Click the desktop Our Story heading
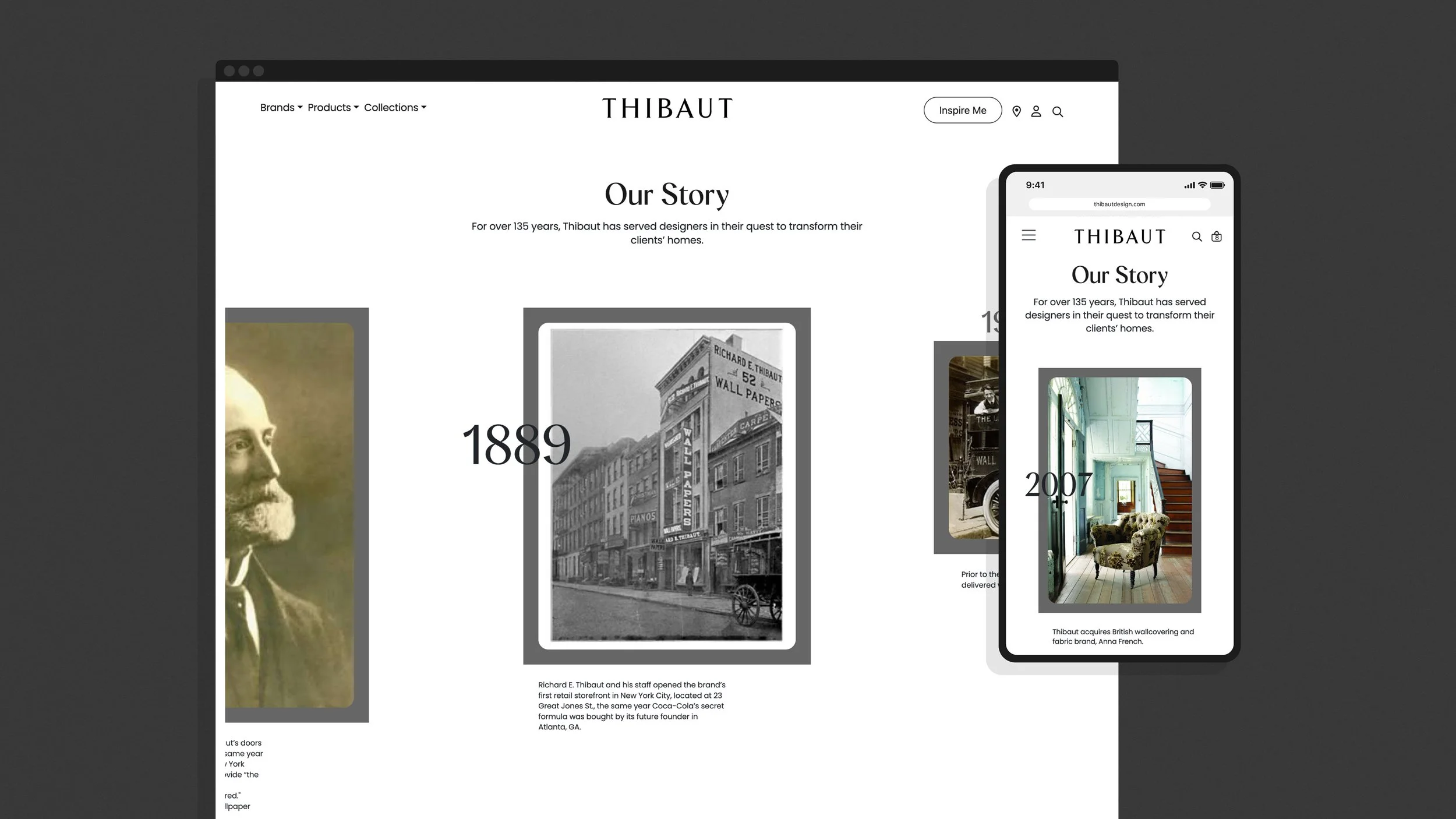The height and width of the screenshot is (819, 1456). (667, 194)
